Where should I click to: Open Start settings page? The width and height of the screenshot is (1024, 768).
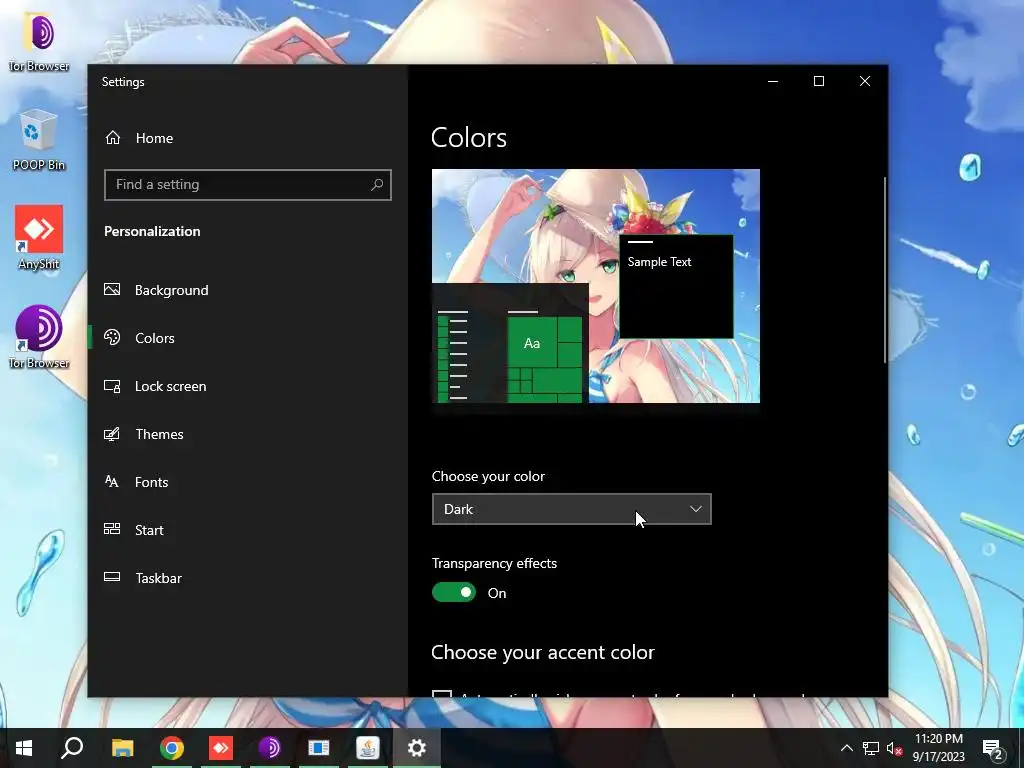point(248,530)
